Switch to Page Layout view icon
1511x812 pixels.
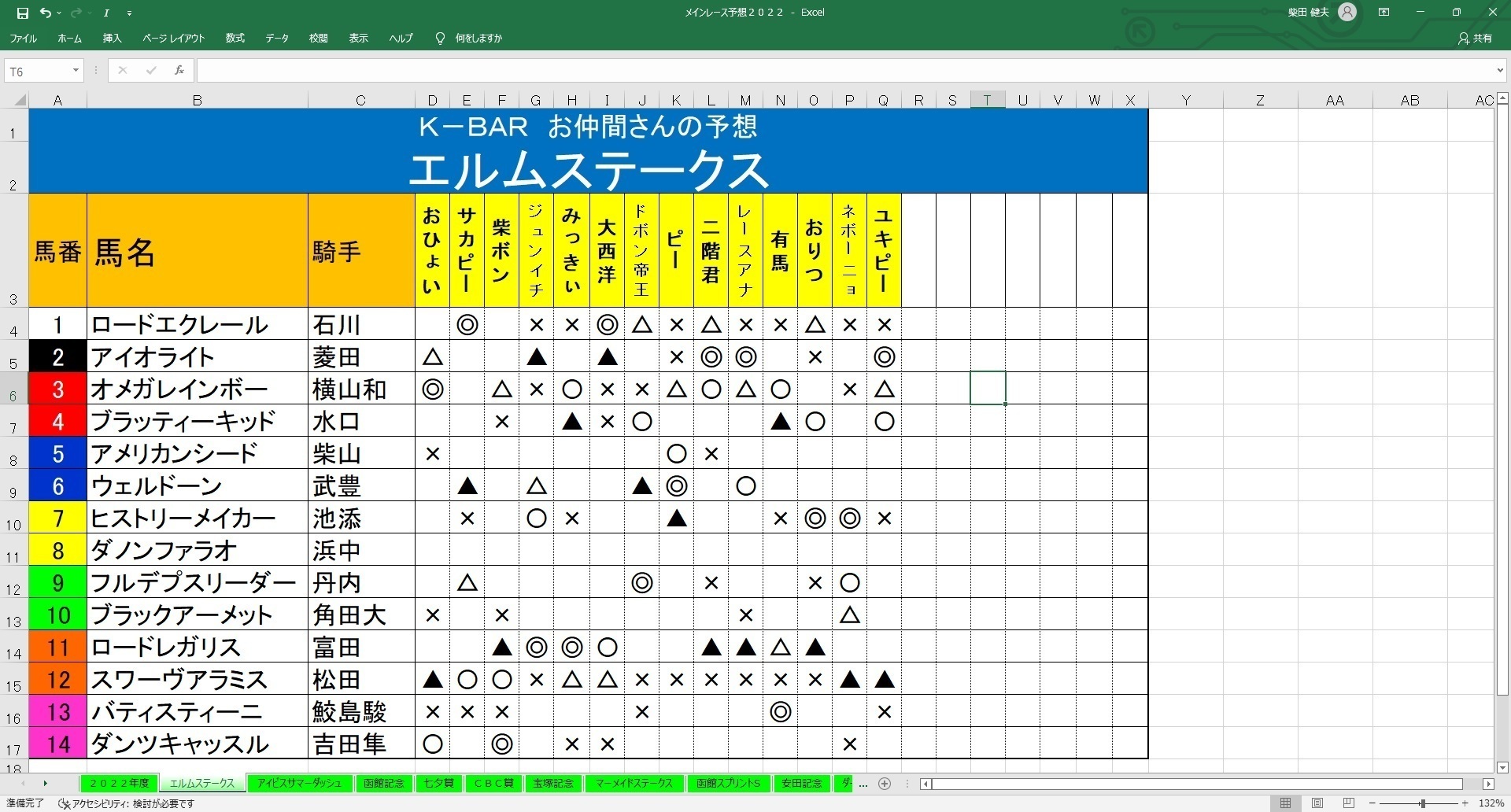click(1317, 803)
